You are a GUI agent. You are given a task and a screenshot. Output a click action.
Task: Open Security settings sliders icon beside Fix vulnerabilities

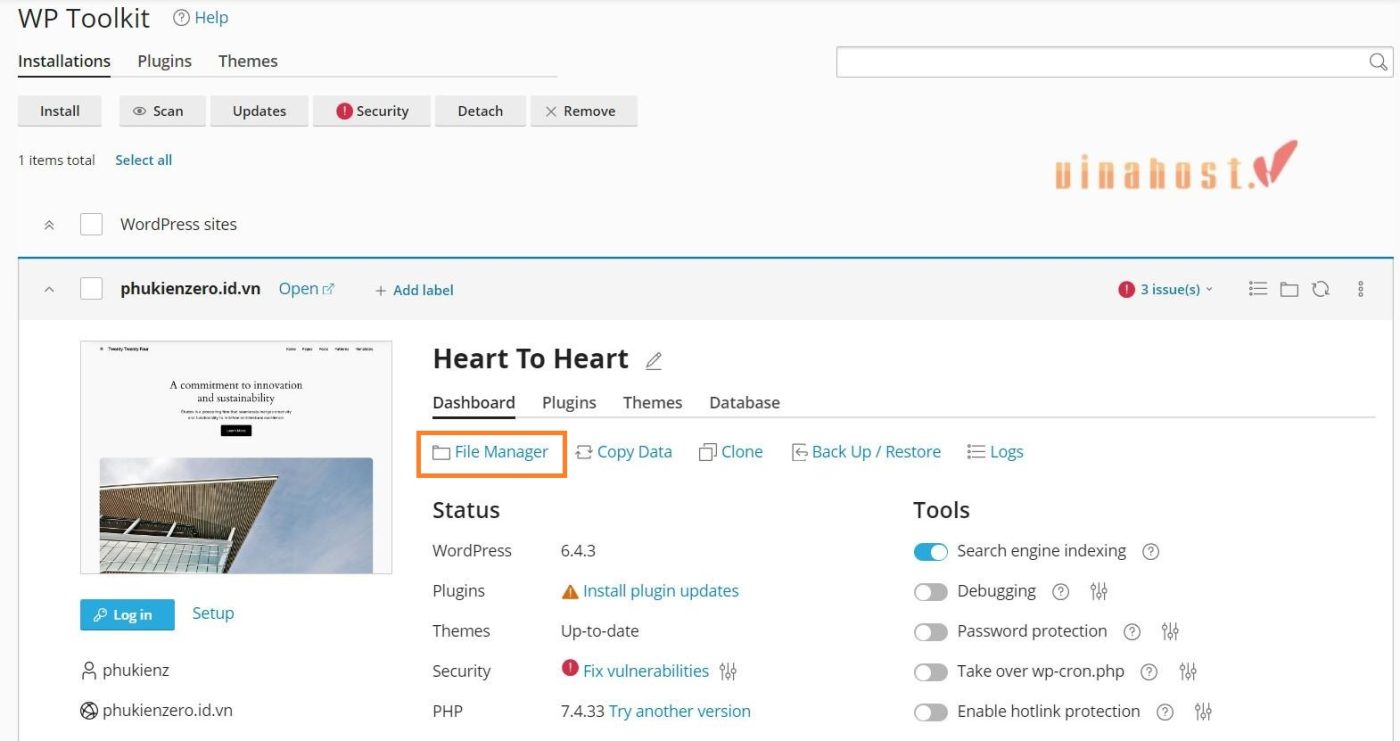coord(728,671)
